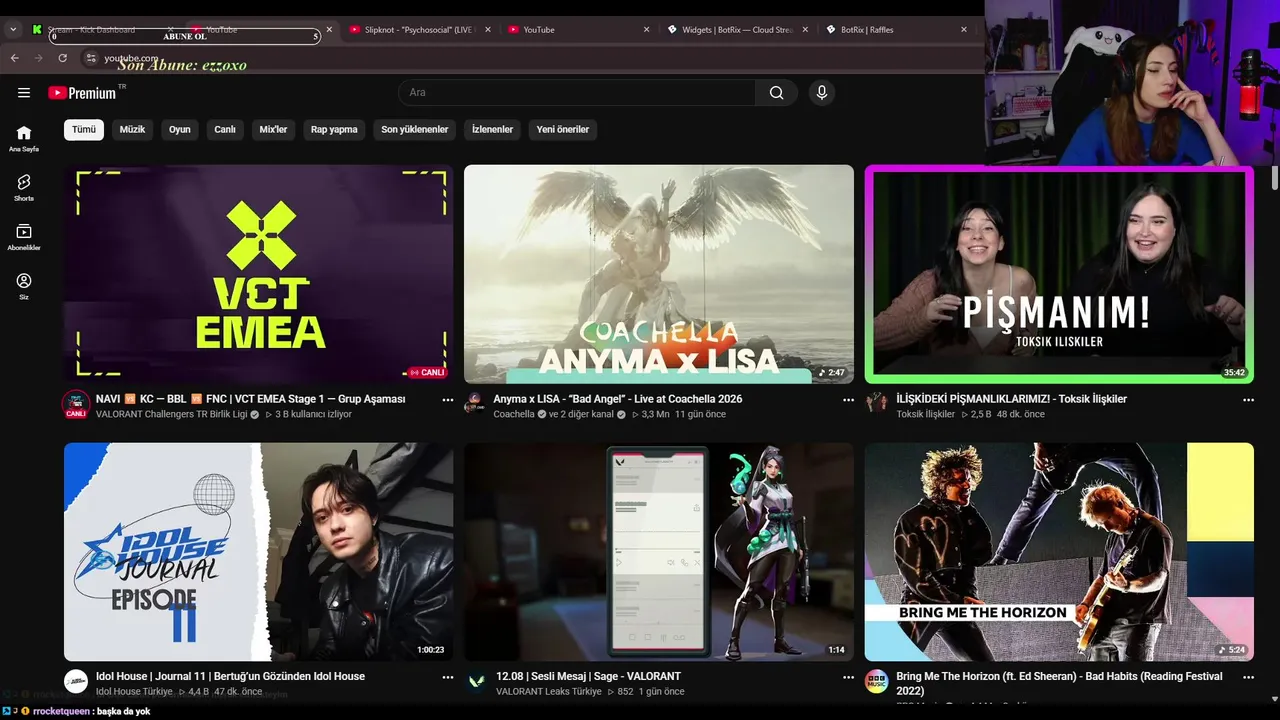Open Sage VALORANT phone thumbnail
This screenshot has height=720, width=1280.
pos(659,552)
